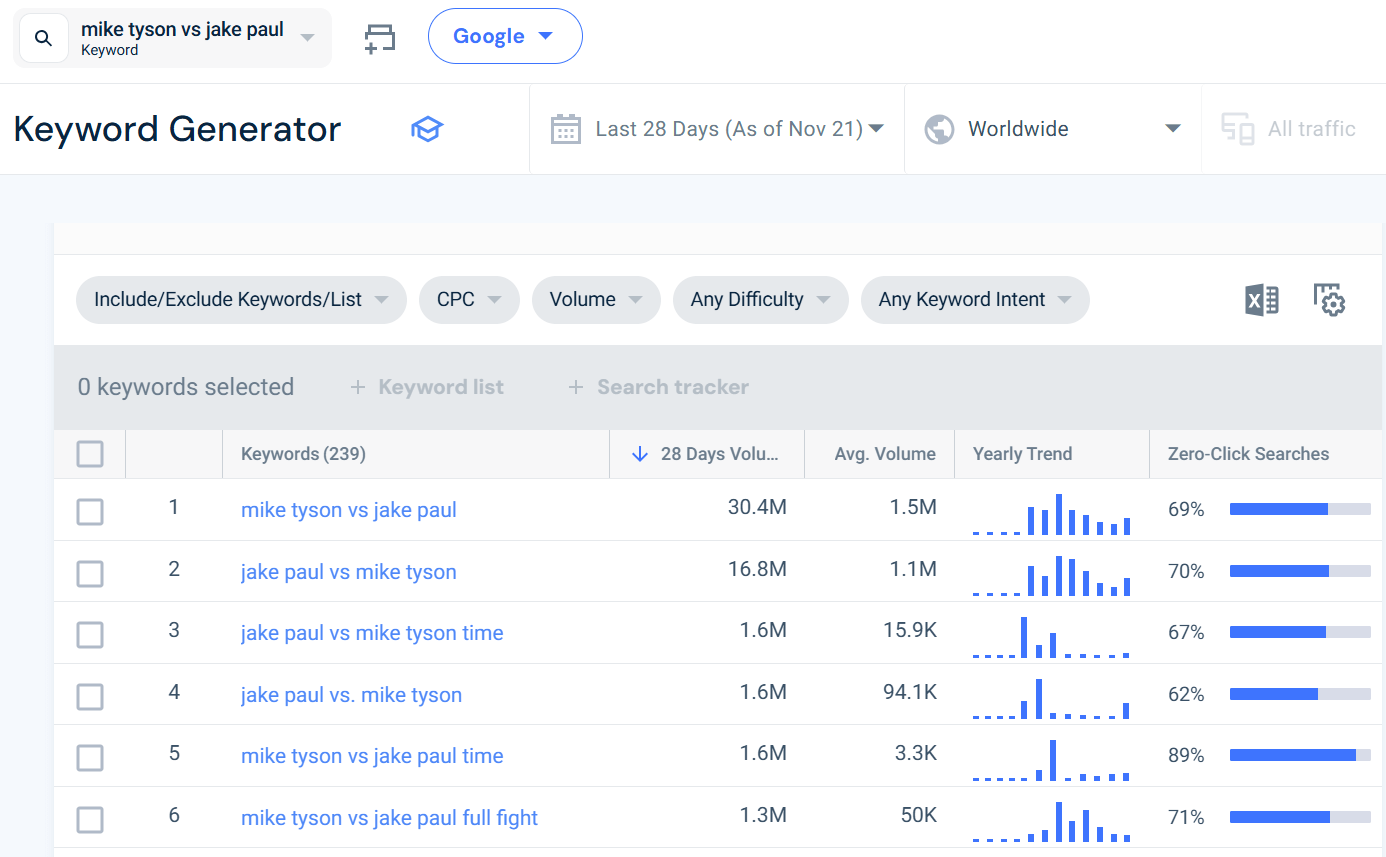
Task: Select the checkbox for 'jake paul vs mike tyson time'
Action: [x=89, y=634]
